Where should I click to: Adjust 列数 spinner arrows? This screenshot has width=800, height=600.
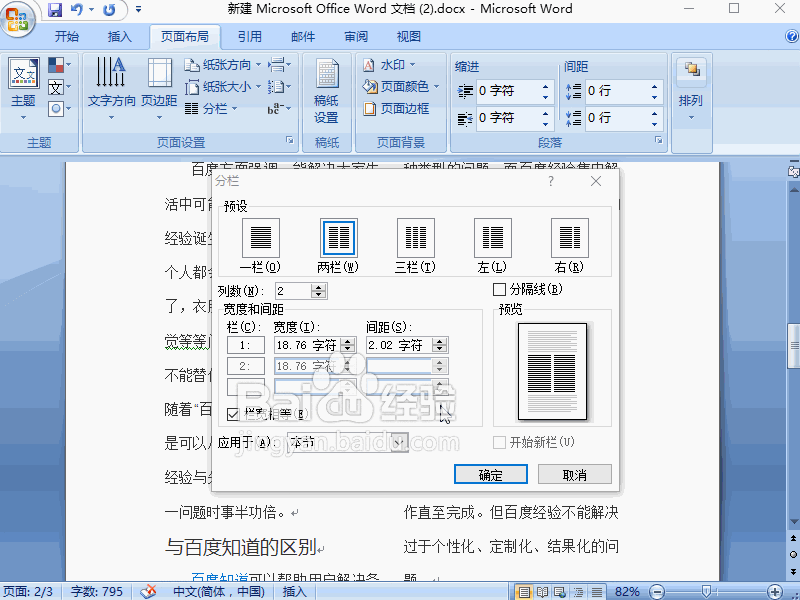point(319,291)
